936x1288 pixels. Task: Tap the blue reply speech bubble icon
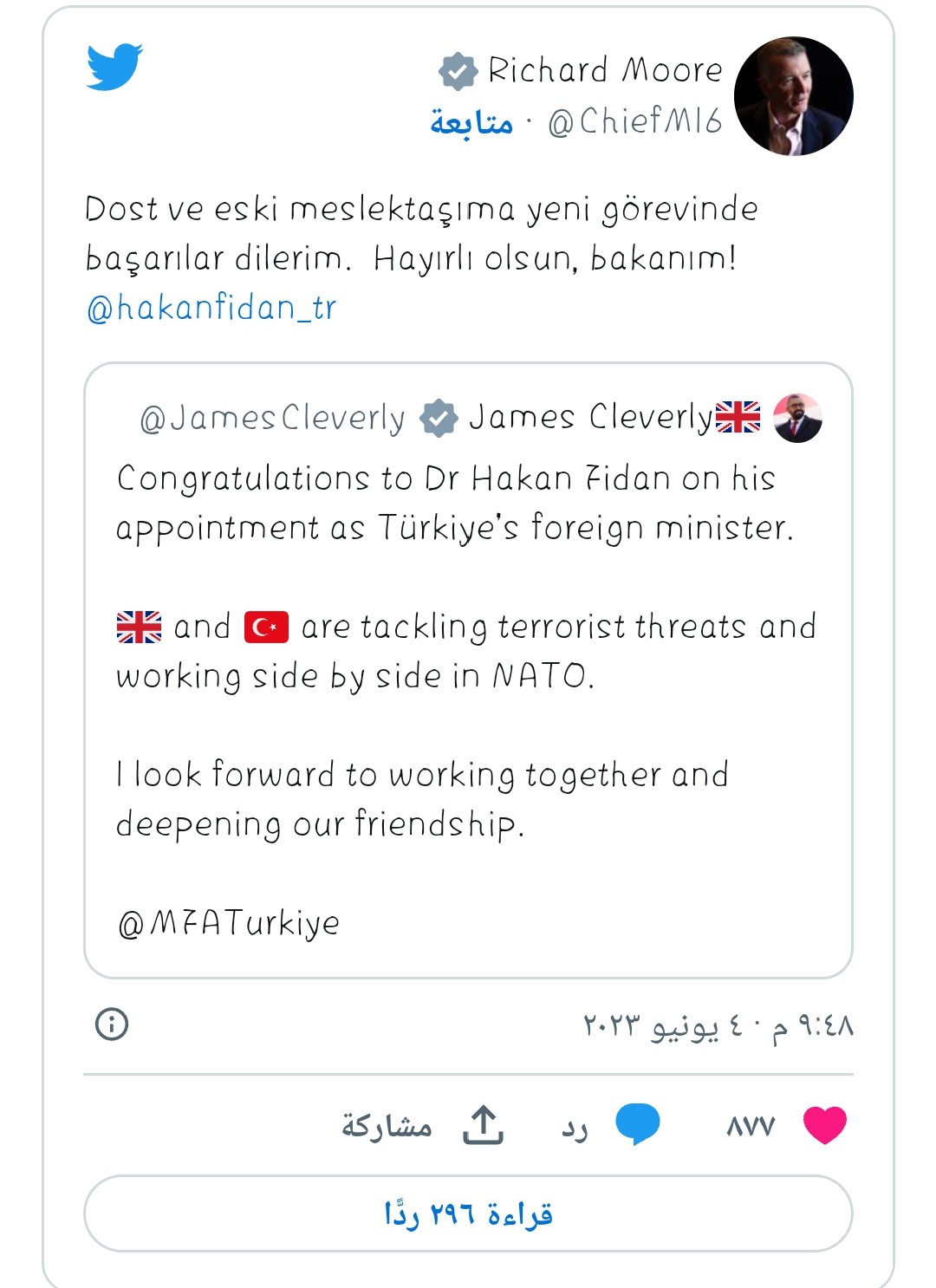click(638, 1124)
